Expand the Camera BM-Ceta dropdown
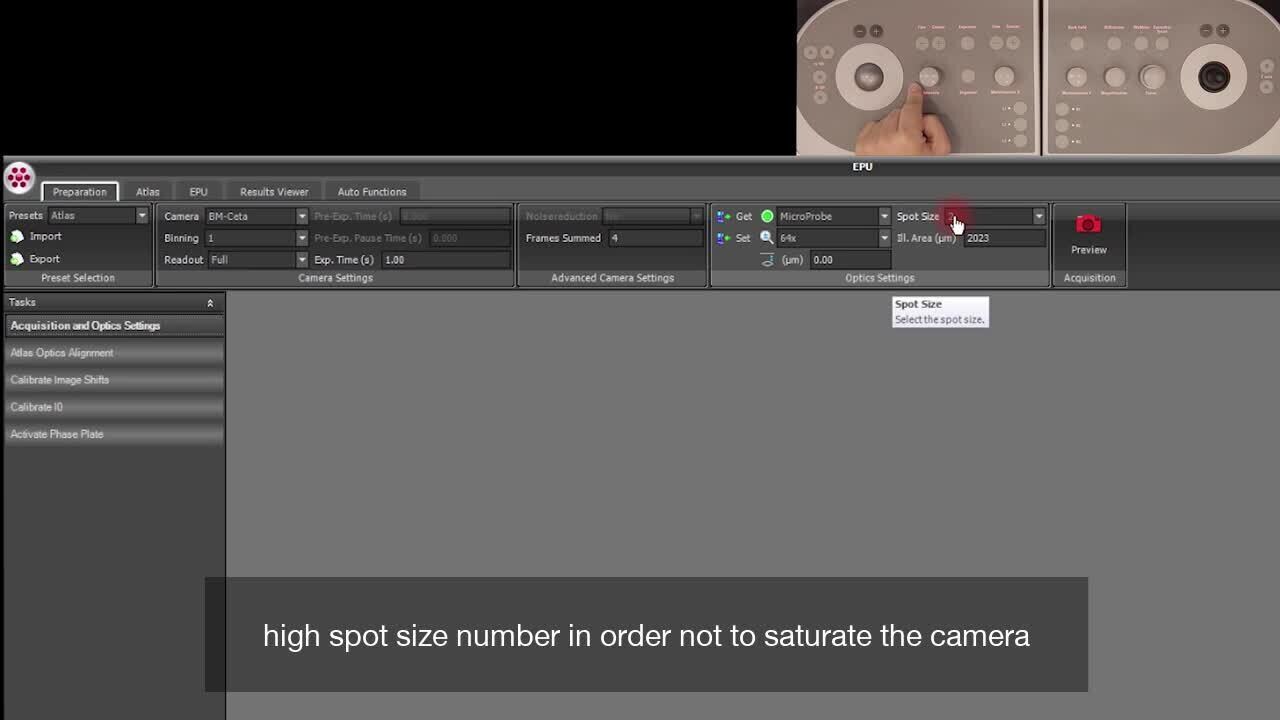1280x720 pixels. [x=301, y=216]
